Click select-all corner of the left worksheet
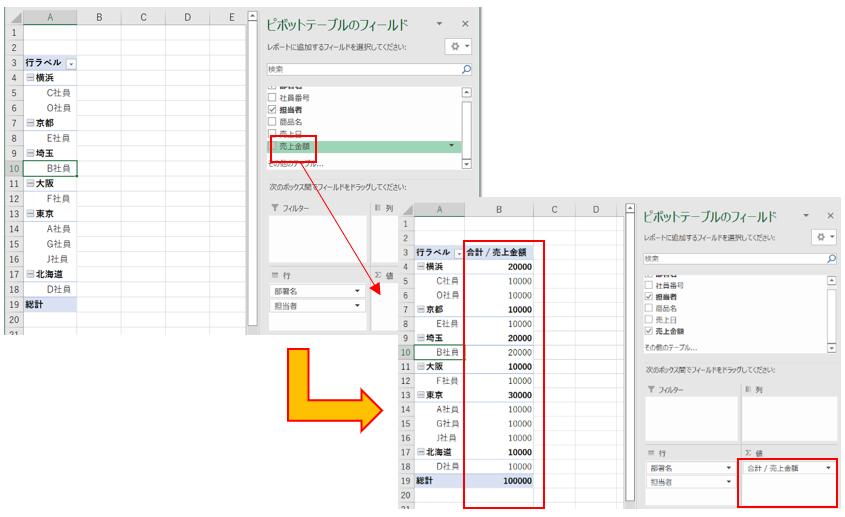 coord(11,17)
